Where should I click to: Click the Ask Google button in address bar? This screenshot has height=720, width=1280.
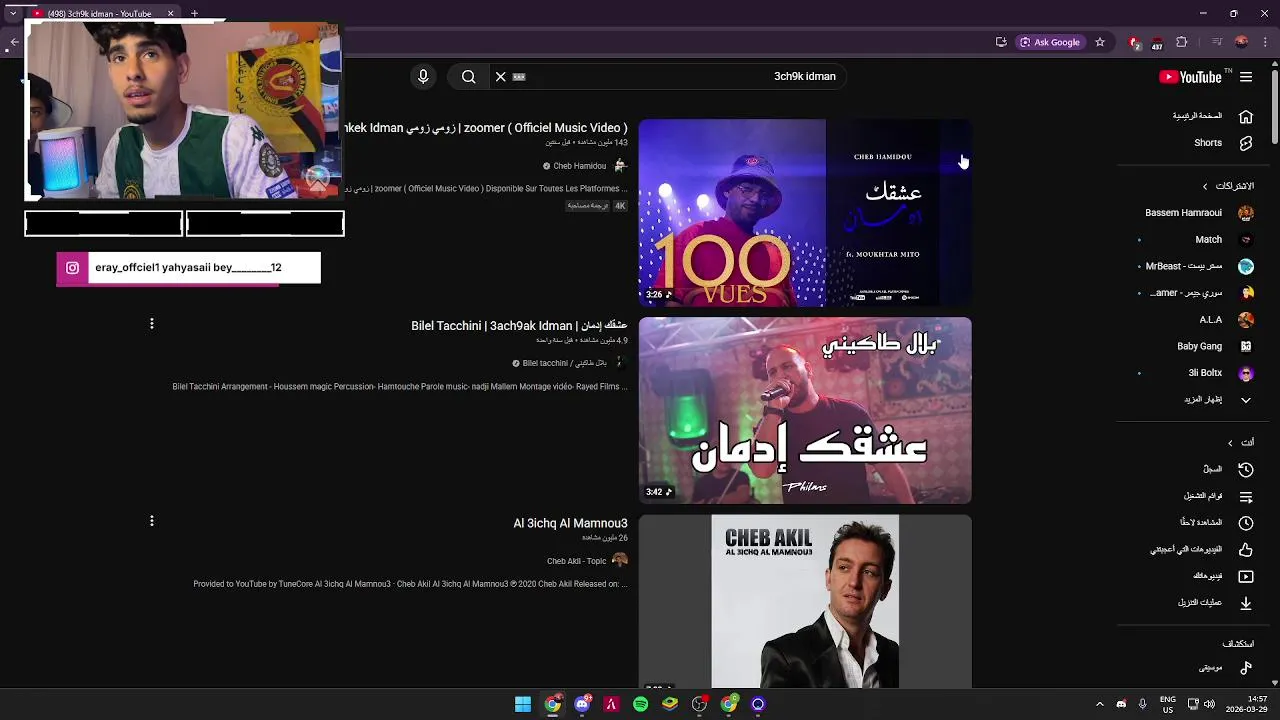(x=1050, y=42)
